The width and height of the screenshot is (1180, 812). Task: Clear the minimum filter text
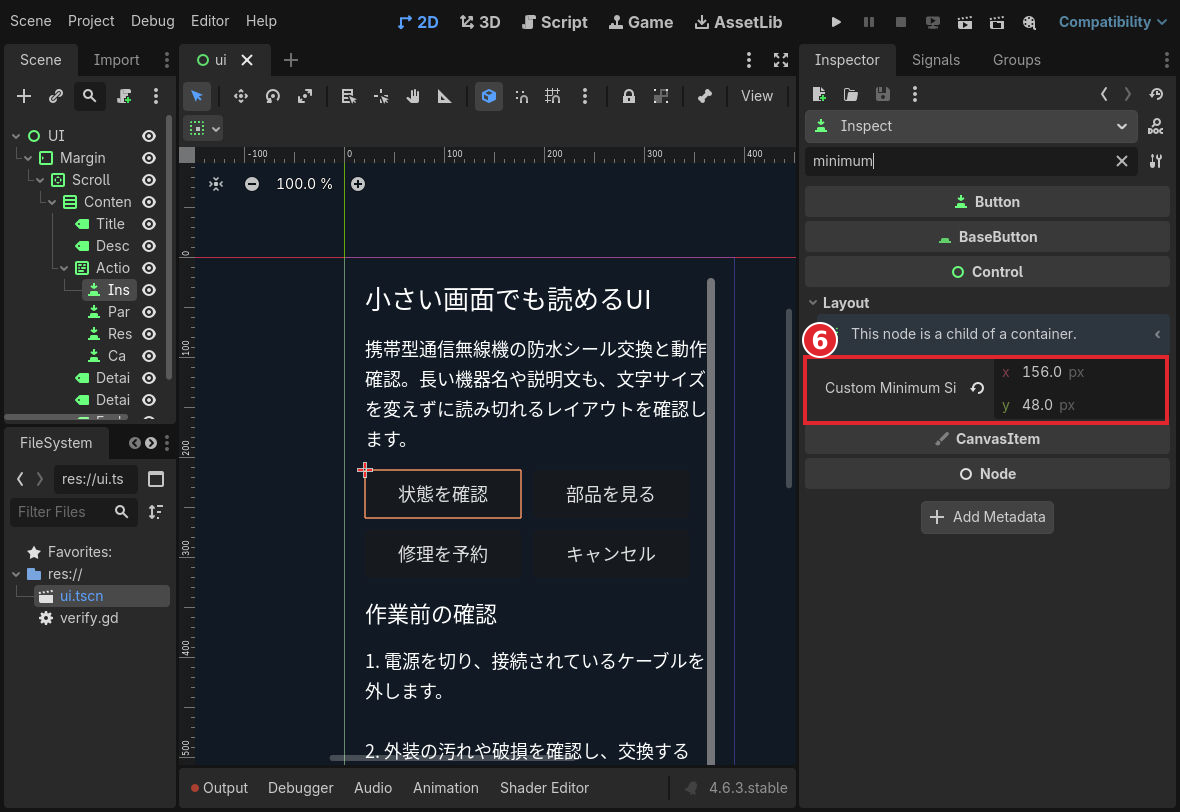click(x=1121, y=161)
